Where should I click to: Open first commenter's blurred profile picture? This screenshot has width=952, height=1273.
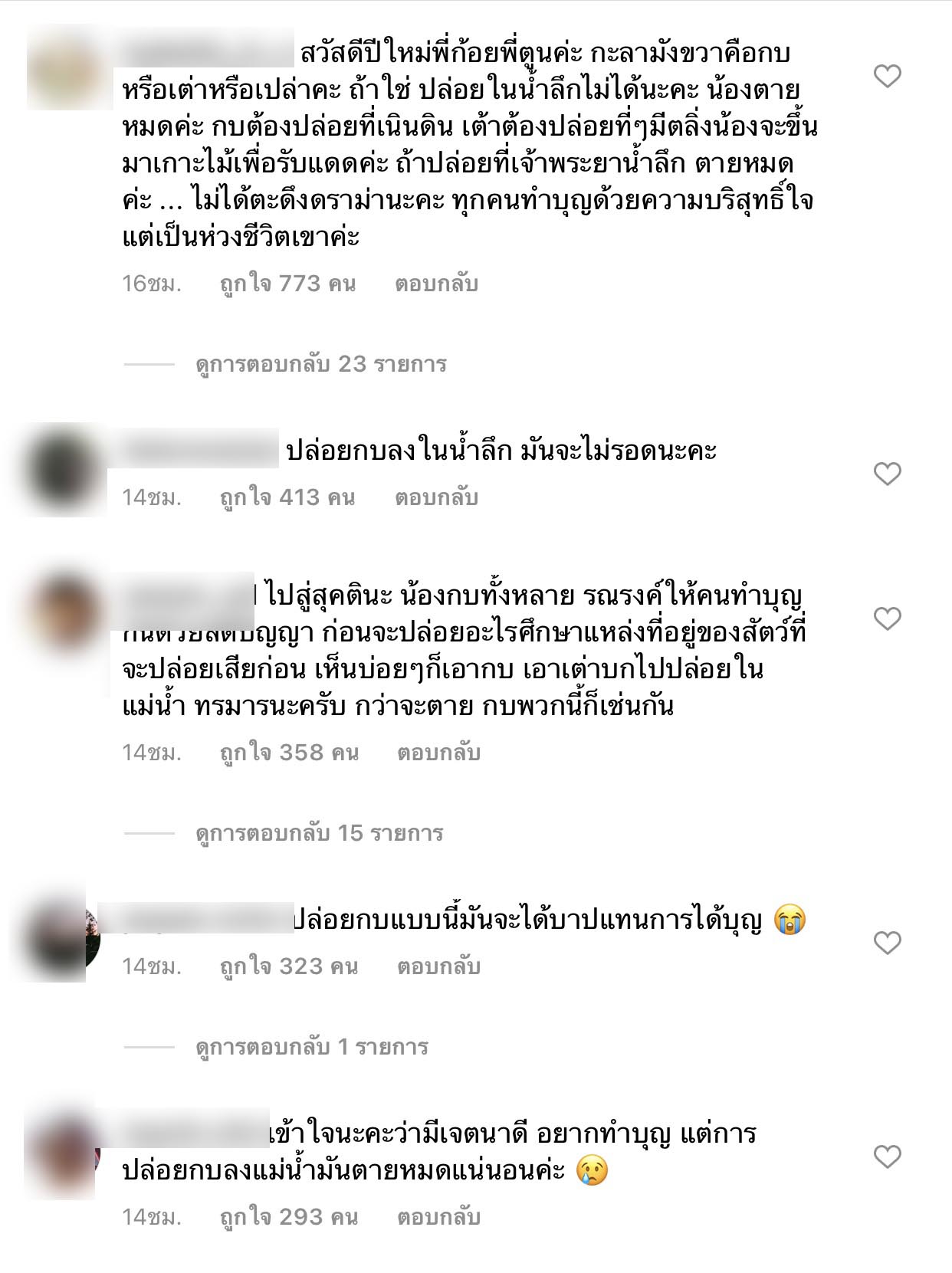pos(64,70)
